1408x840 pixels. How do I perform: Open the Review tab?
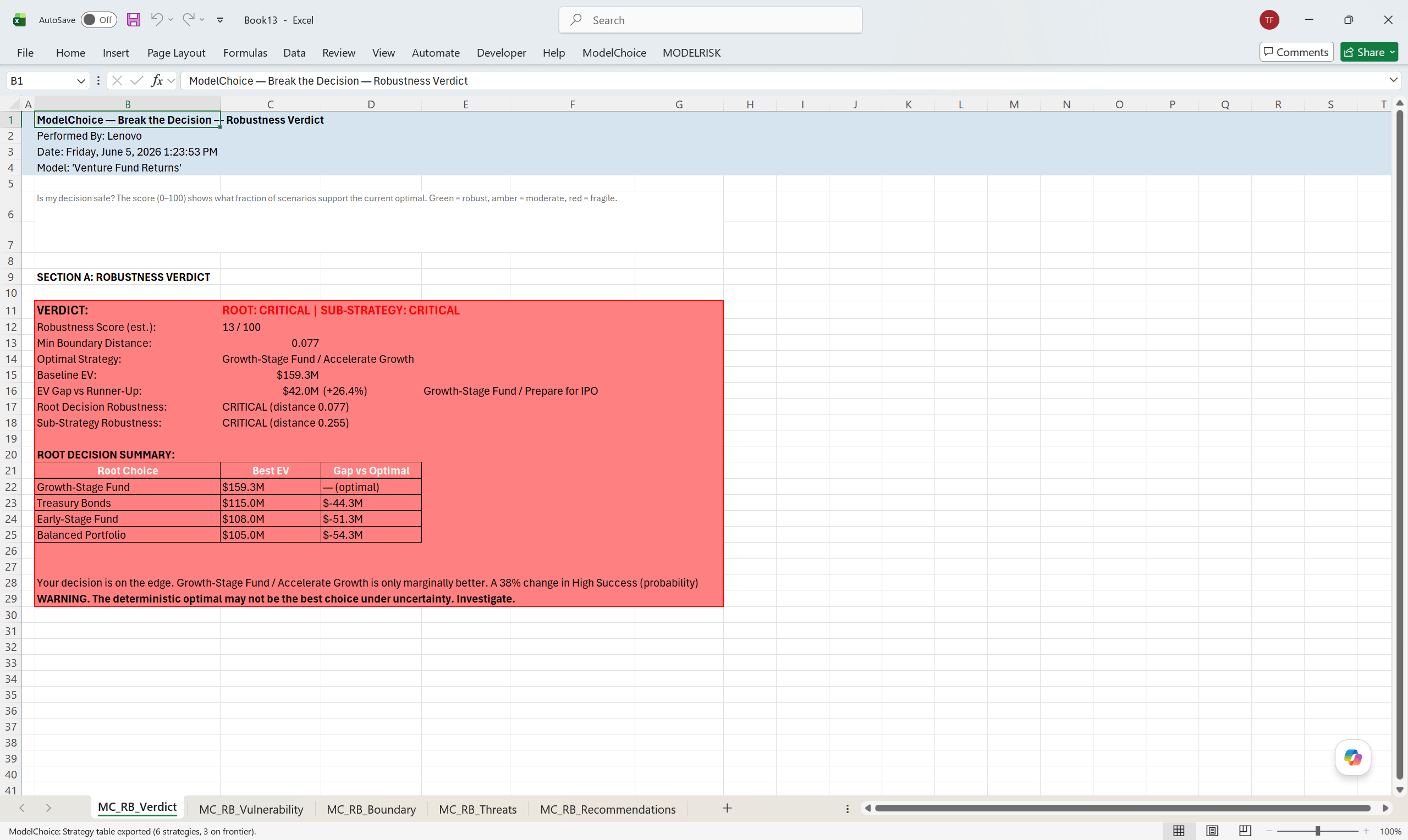(x=339, y=53)
